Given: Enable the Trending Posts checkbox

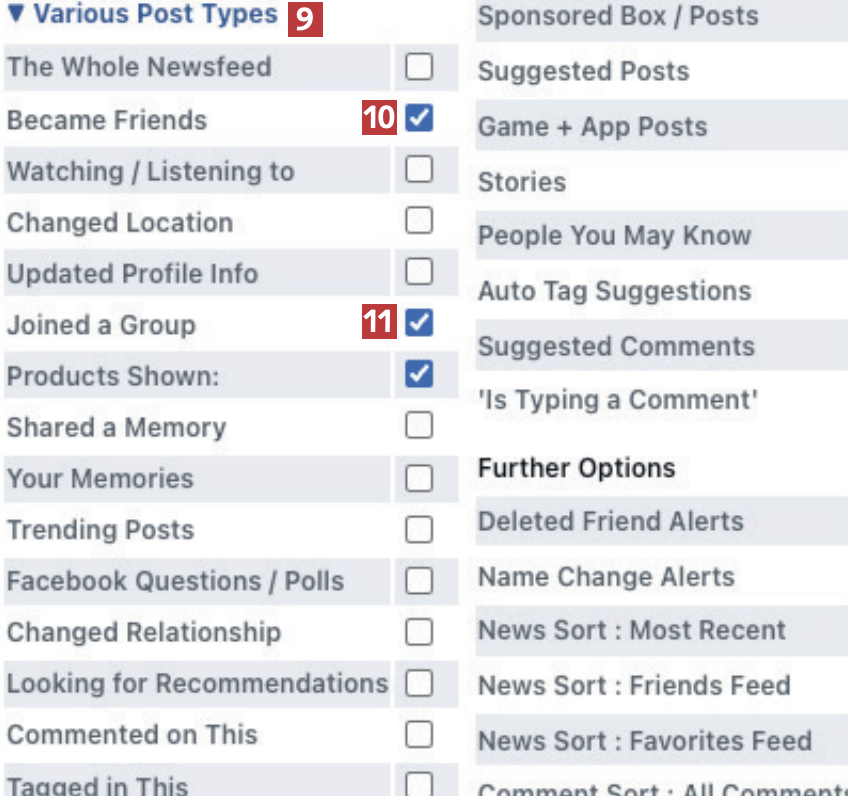Looking at the screenshot, I should click(419, 529).
